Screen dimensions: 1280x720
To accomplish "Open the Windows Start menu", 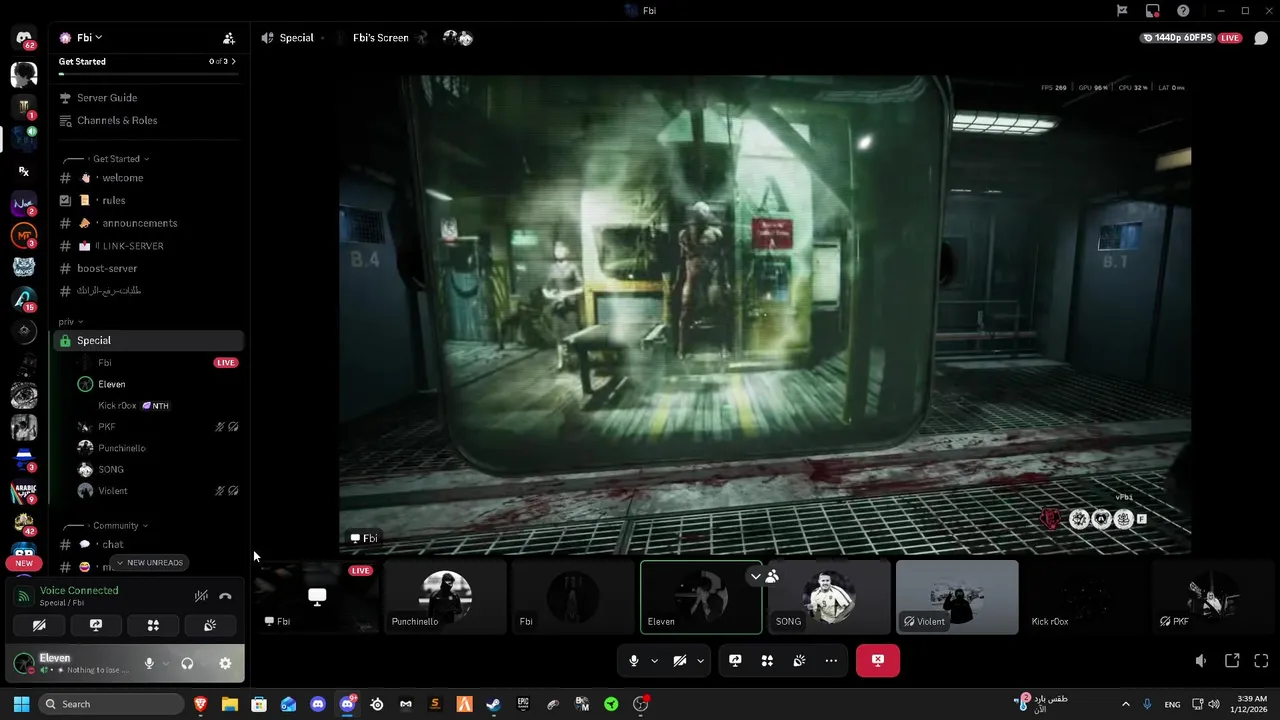I will coord(21,704).
